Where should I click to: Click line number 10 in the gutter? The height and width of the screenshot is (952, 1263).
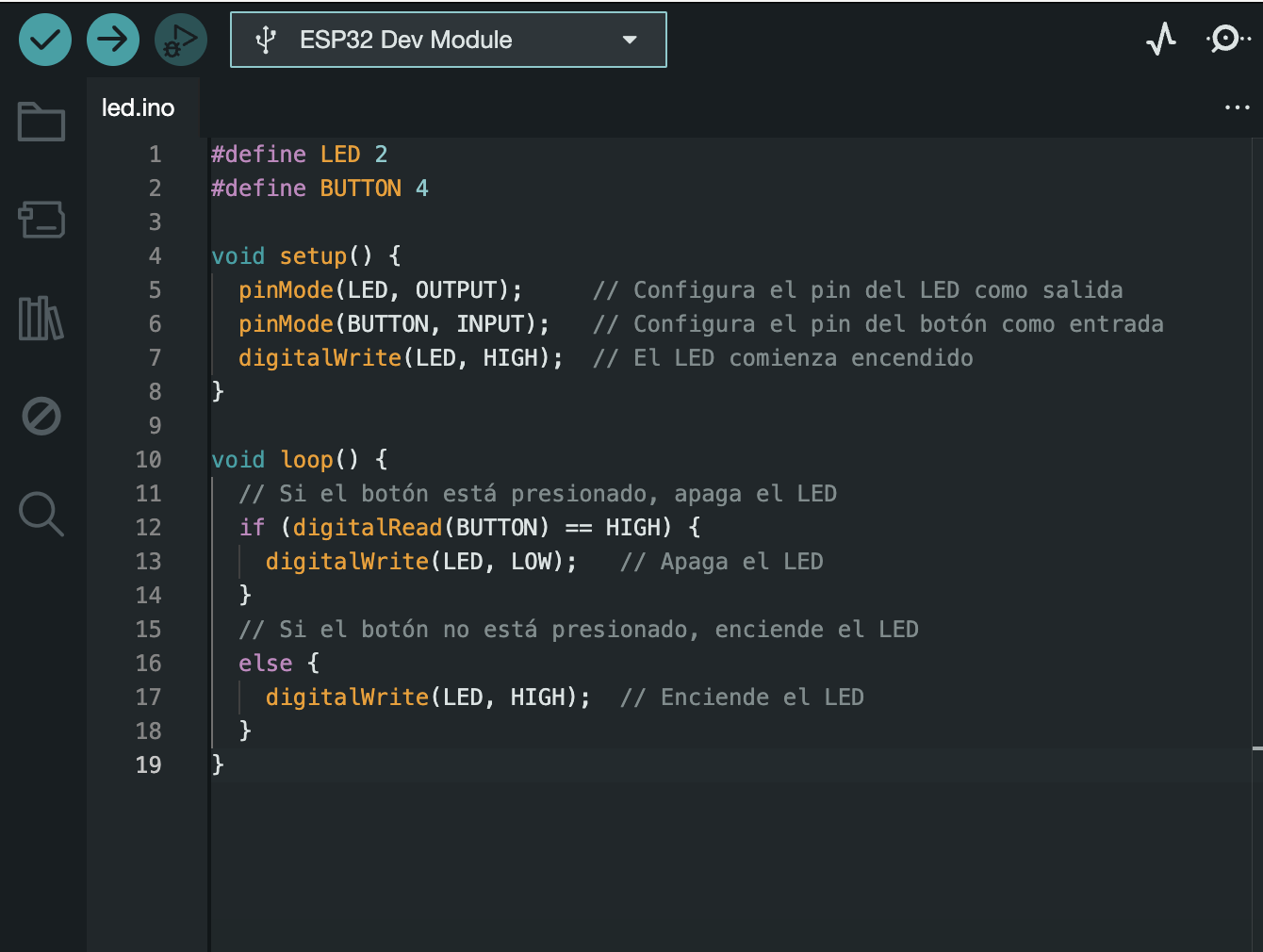(148, 460)
